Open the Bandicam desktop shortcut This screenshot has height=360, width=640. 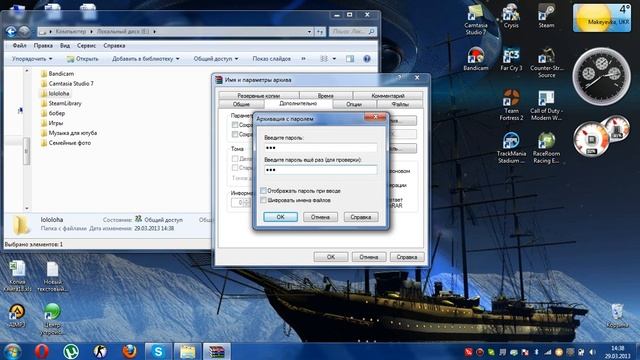click(x=476, y=59)
